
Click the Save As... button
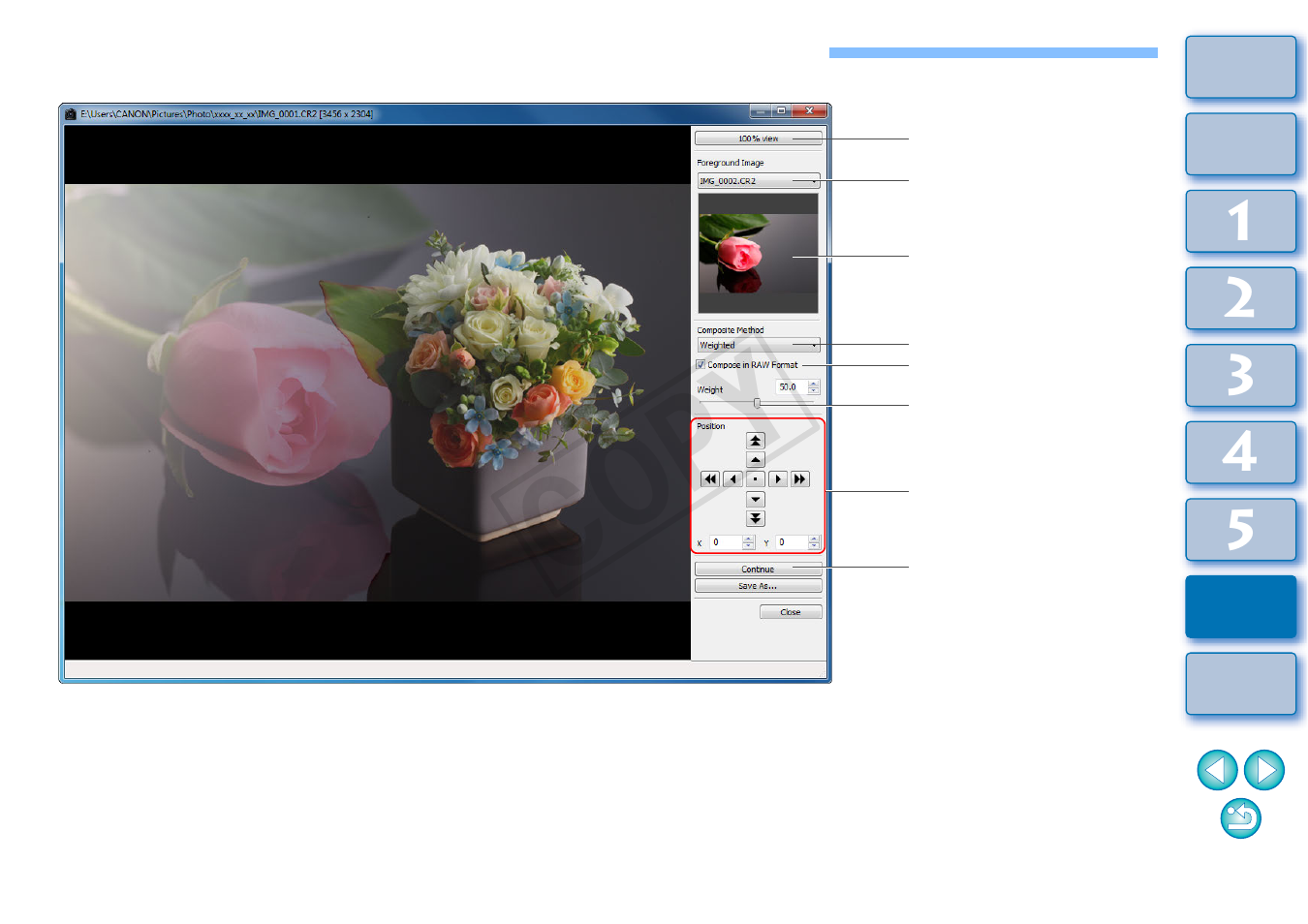coord(758,586)
